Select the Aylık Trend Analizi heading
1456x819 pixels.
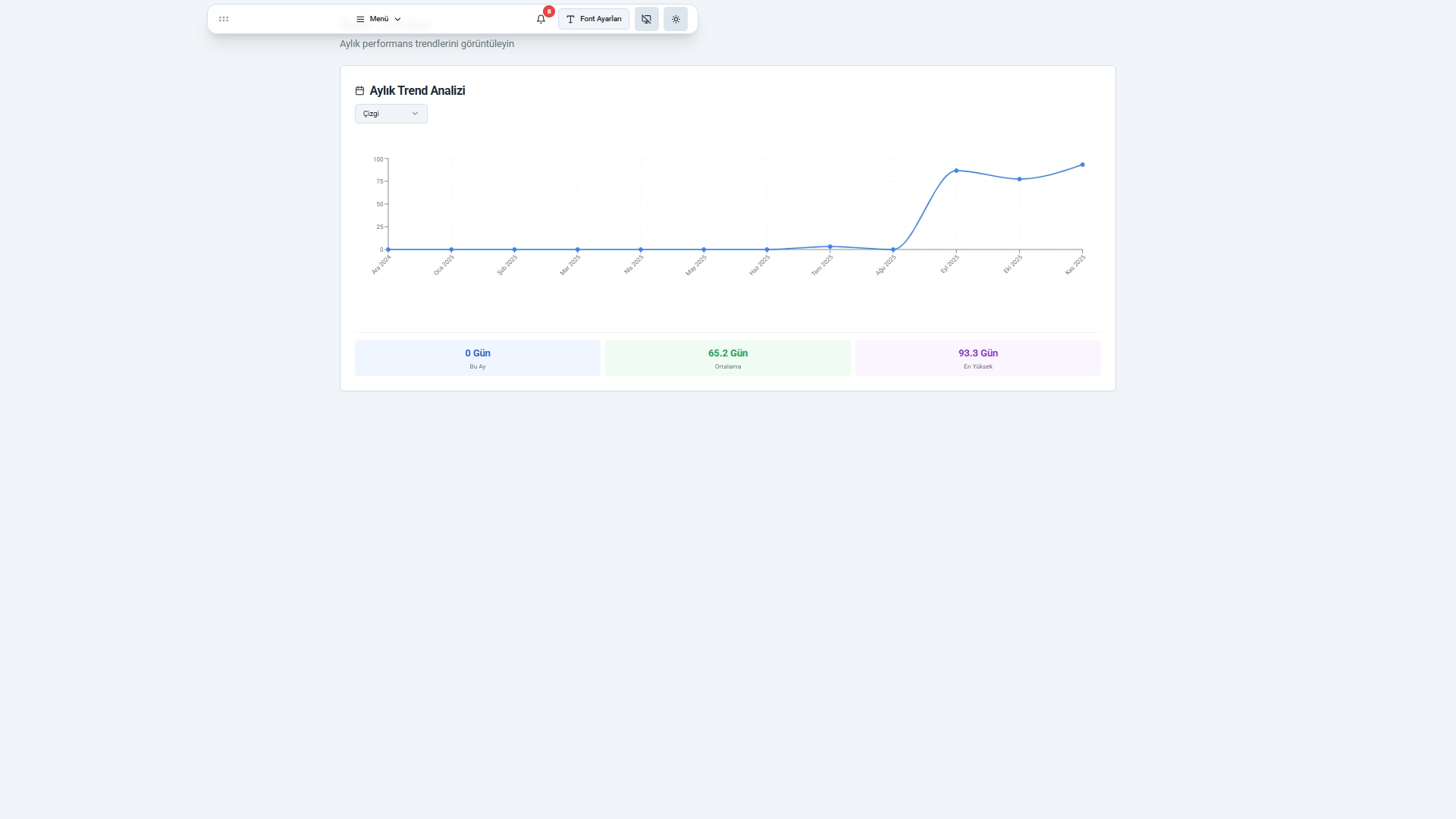417,90
